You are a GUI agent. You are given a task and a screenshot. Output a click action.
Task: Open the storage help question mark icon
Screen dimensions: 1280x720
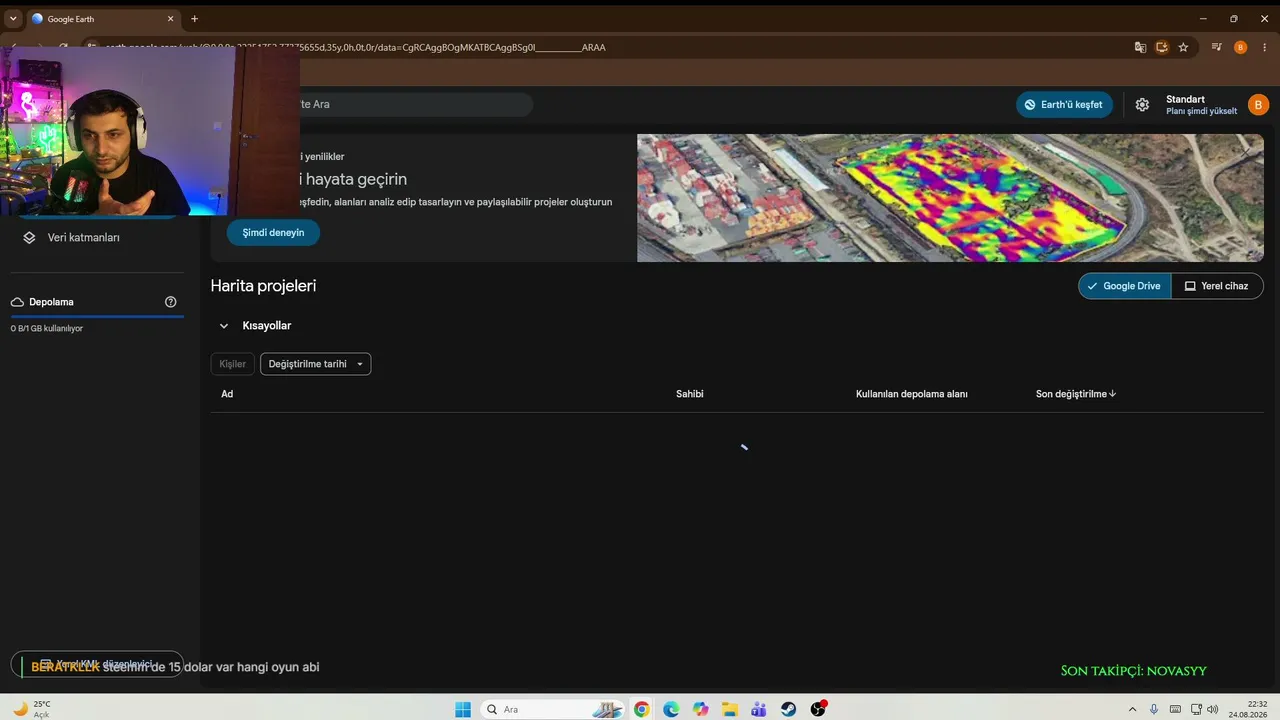click(170, 302)
